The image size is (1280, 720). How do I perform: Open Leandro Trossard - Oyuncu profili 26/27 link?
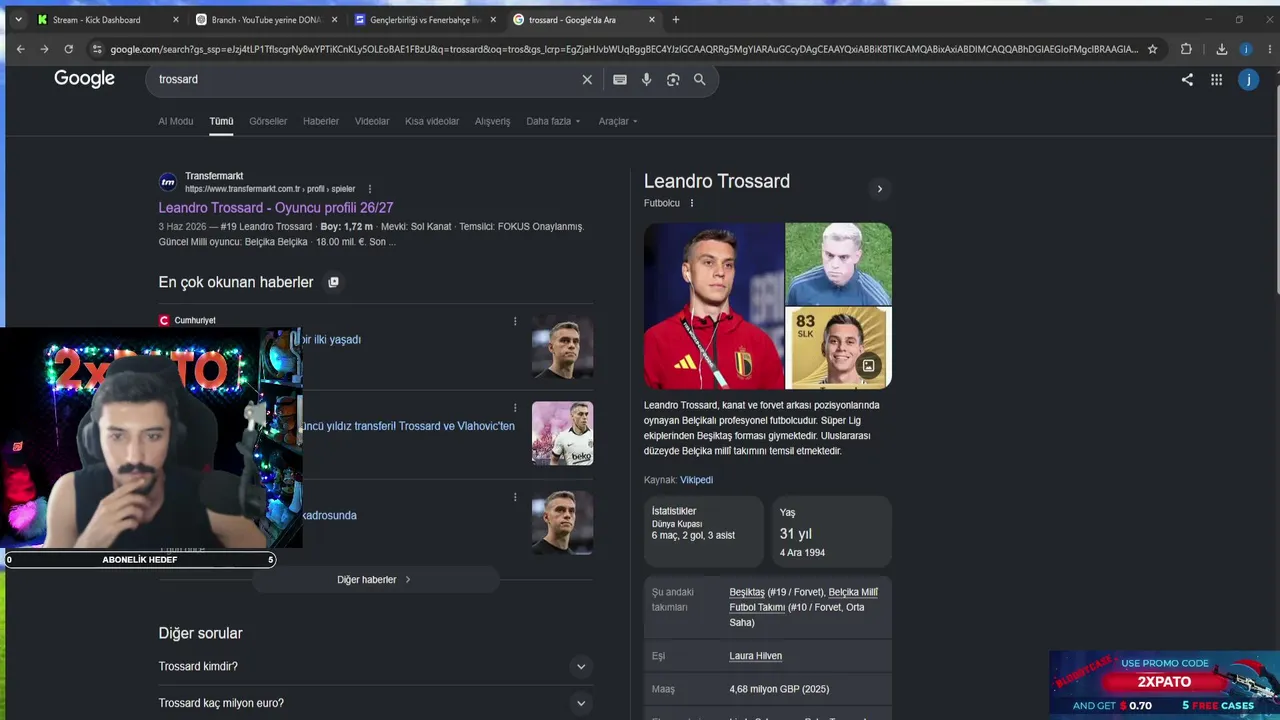pyautogui.click(x=276, y=208)
